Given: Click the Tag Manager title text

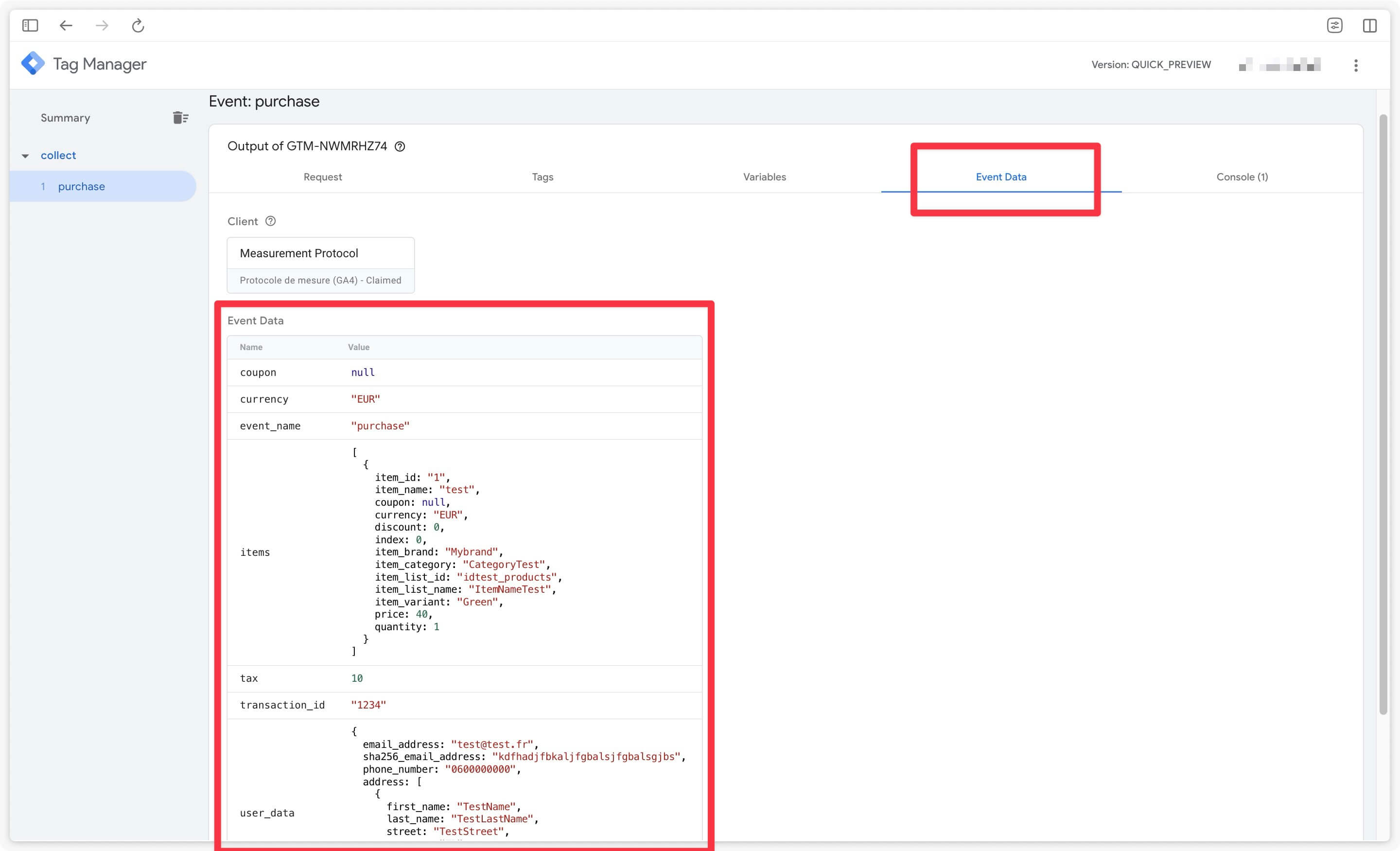Looking at the screenshot, I should tap(100, 64).
